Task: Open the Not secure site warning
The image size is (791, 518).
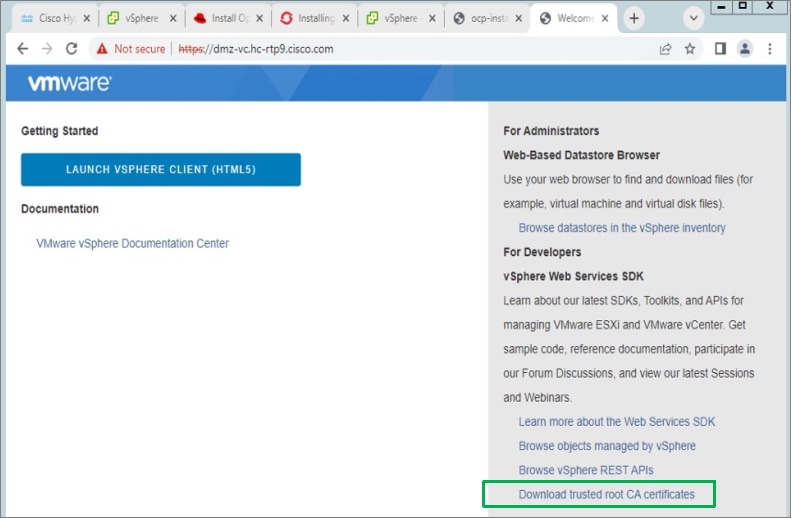Action: (x=131, y=49)
